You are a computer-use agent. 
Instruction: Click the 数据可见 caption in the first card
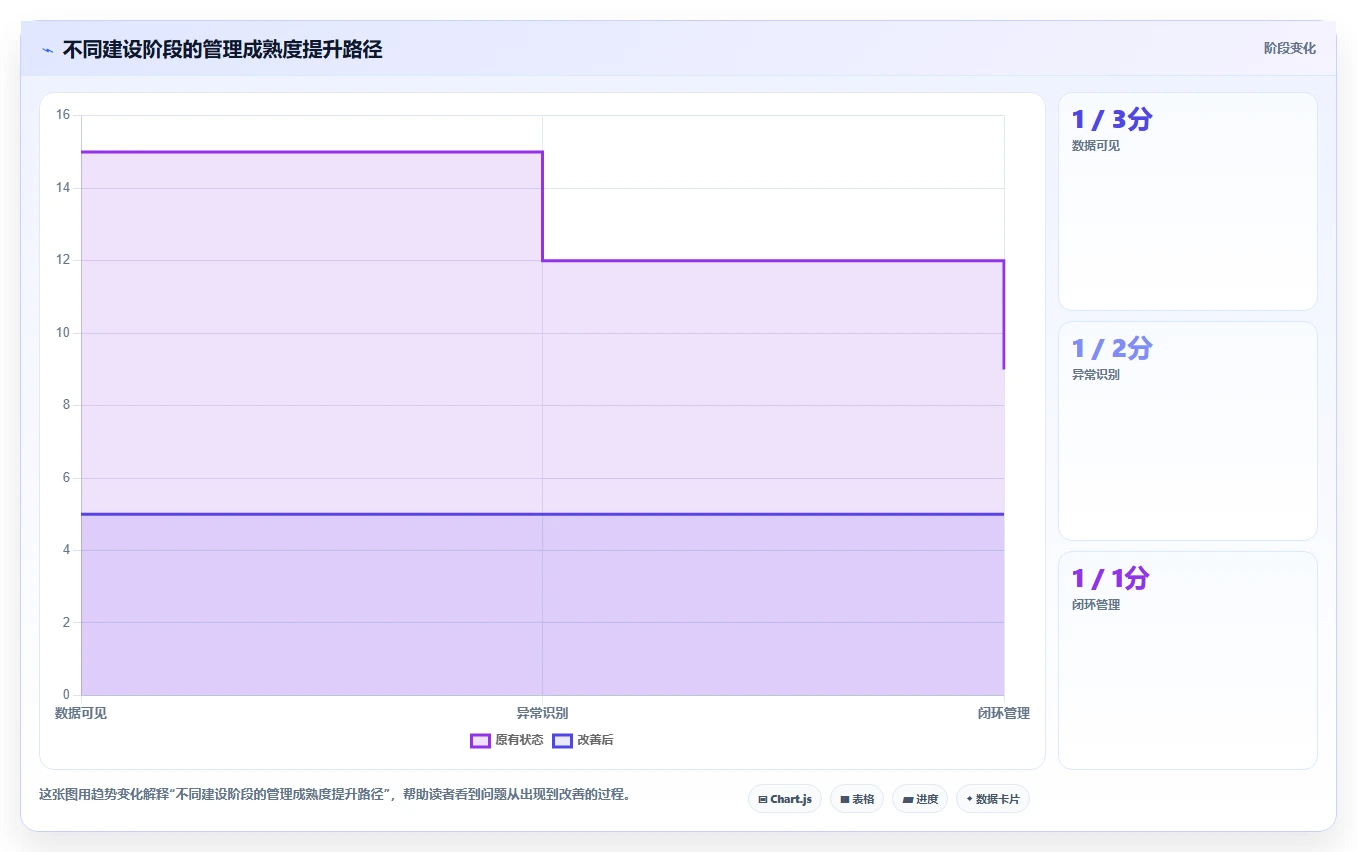pyautogui.click(x=1096, y=146)
